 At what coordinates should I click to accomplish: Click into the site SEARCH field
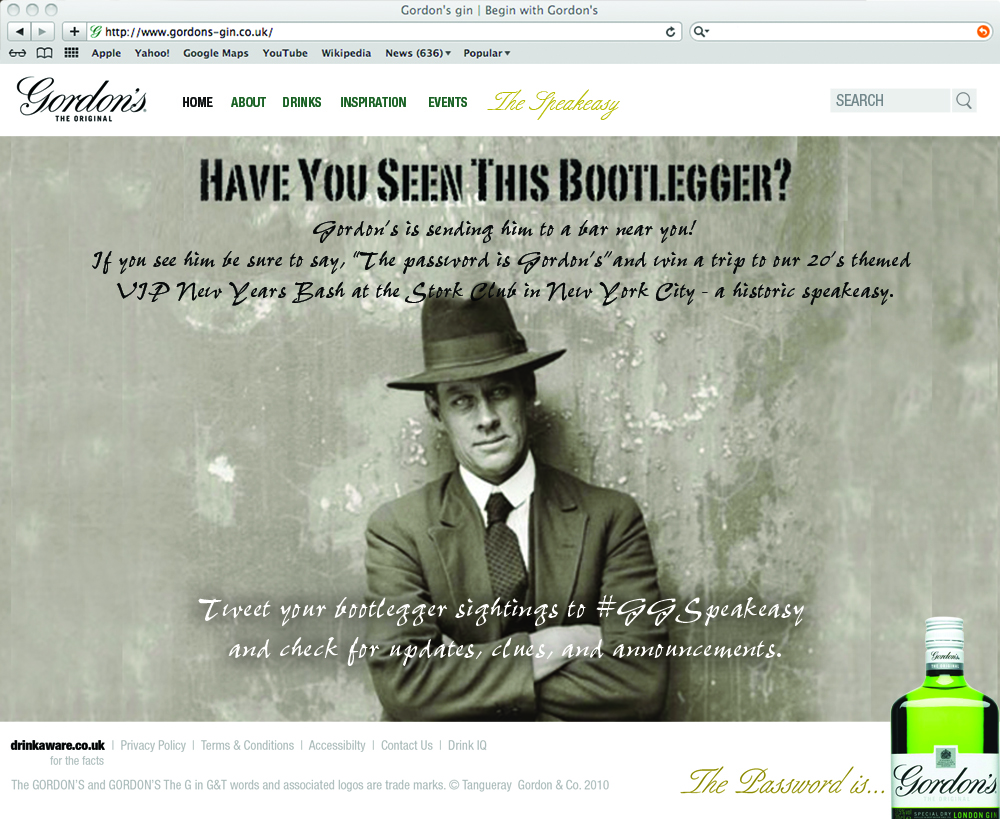[890, 100]
